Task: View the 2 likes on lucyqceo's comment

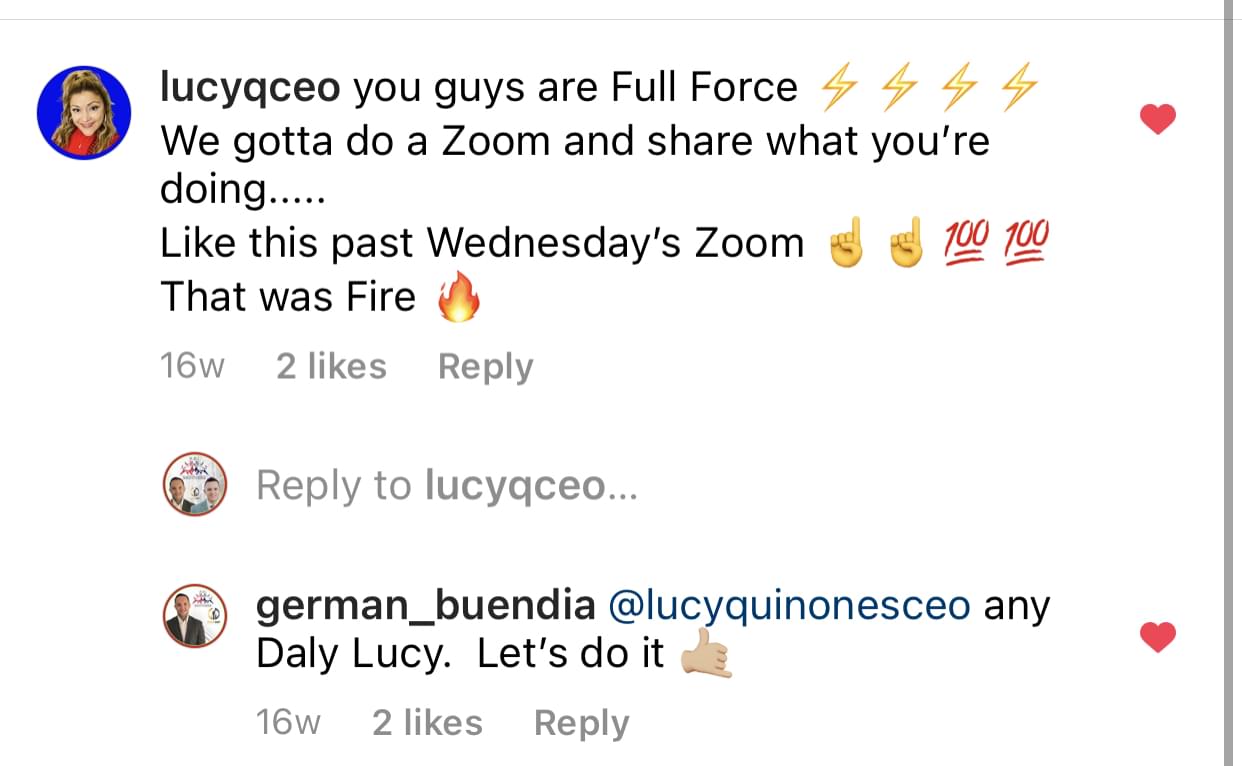Action: [331, 367]
